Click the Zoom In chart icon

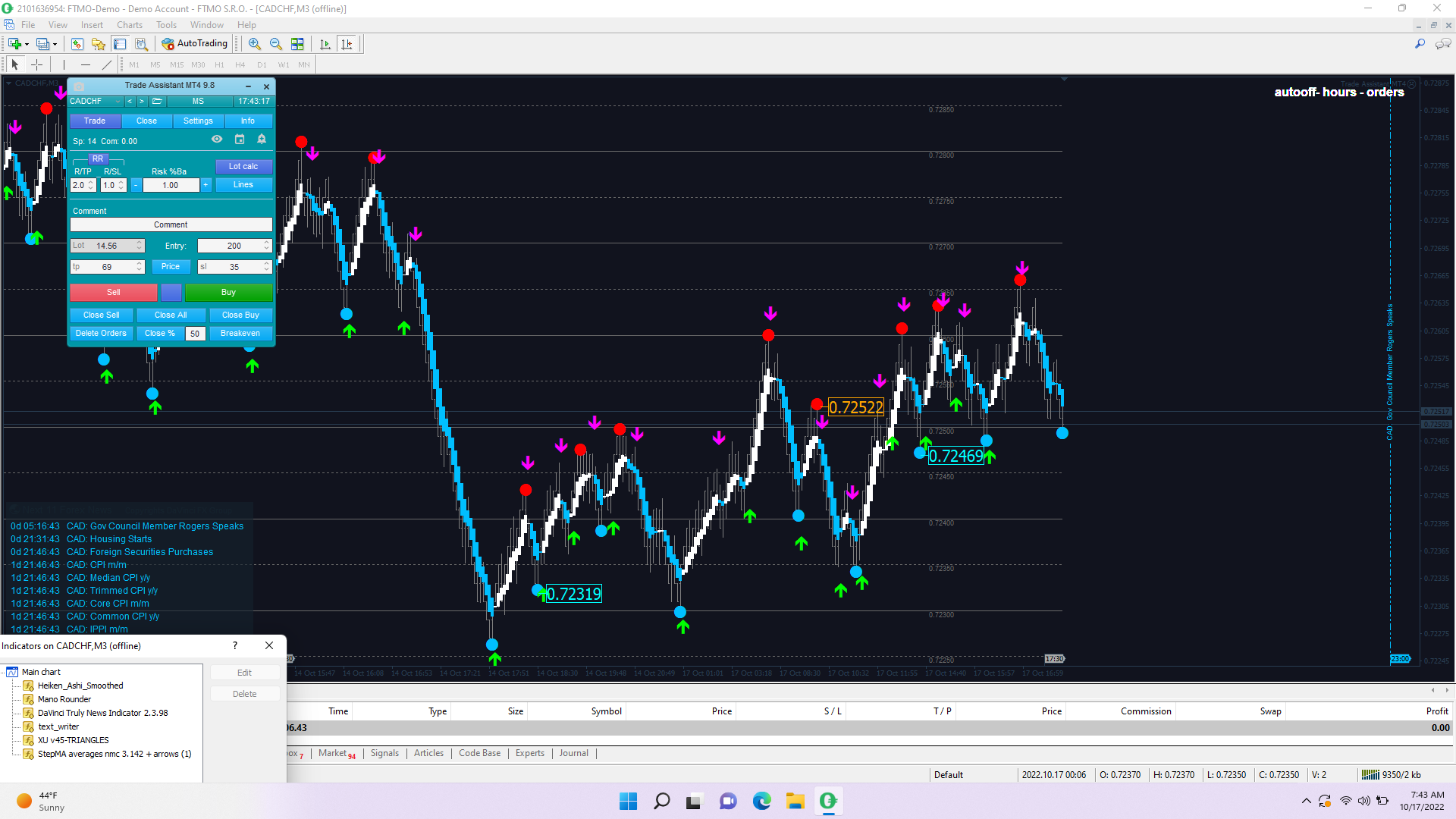pos(255,44)
